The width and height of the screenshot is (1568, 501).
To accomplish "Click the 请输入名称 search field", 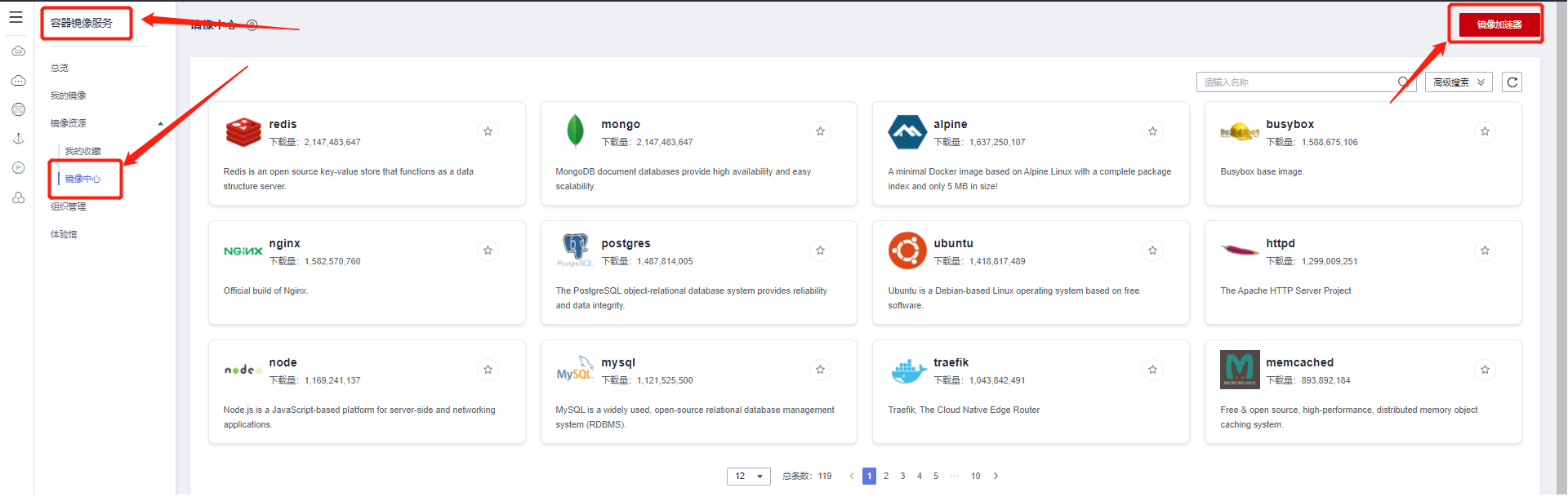I will [x=1298, y=82].
